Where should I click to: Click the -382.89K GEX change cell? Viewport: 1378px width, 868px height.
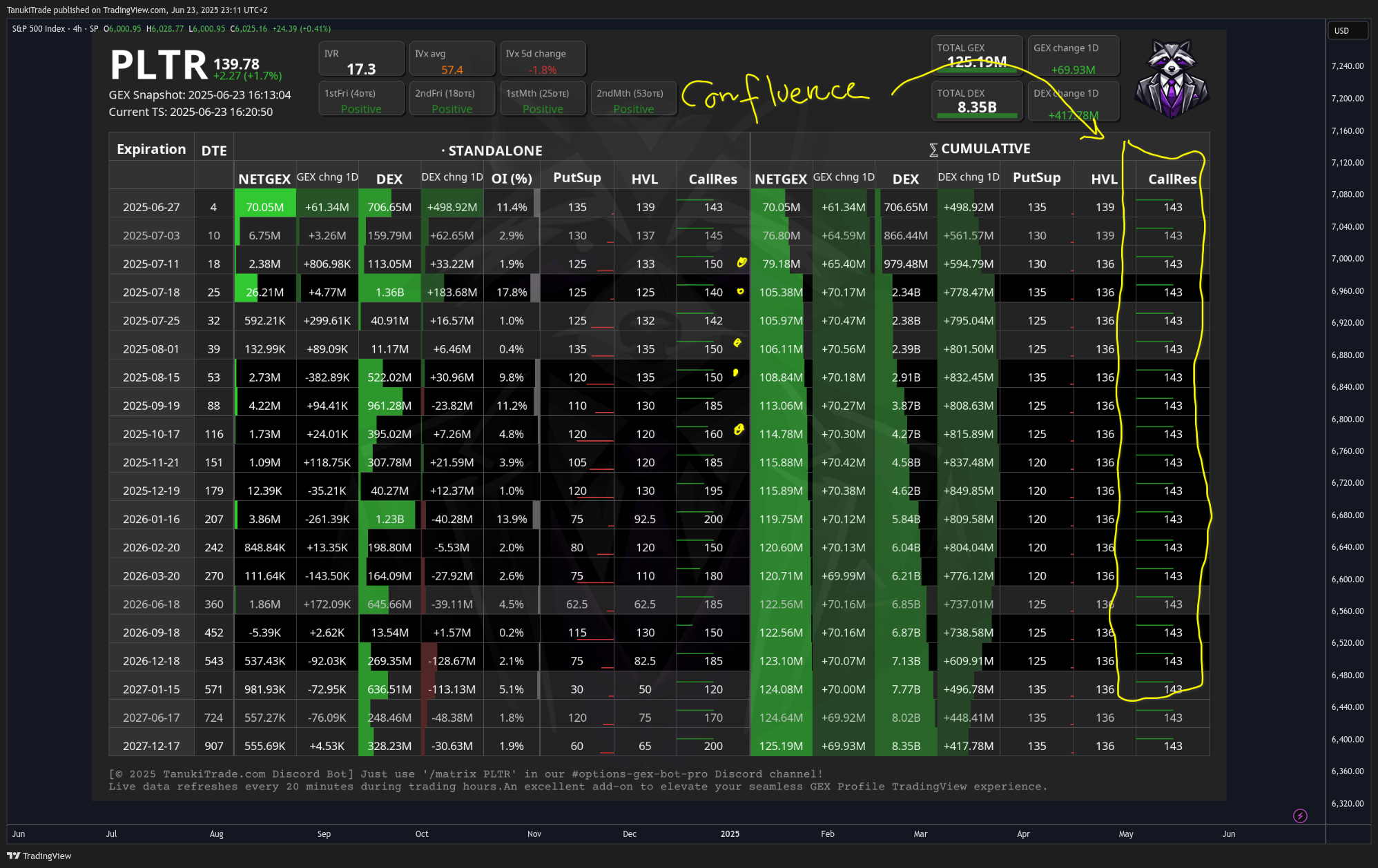(x=327, y=377)
